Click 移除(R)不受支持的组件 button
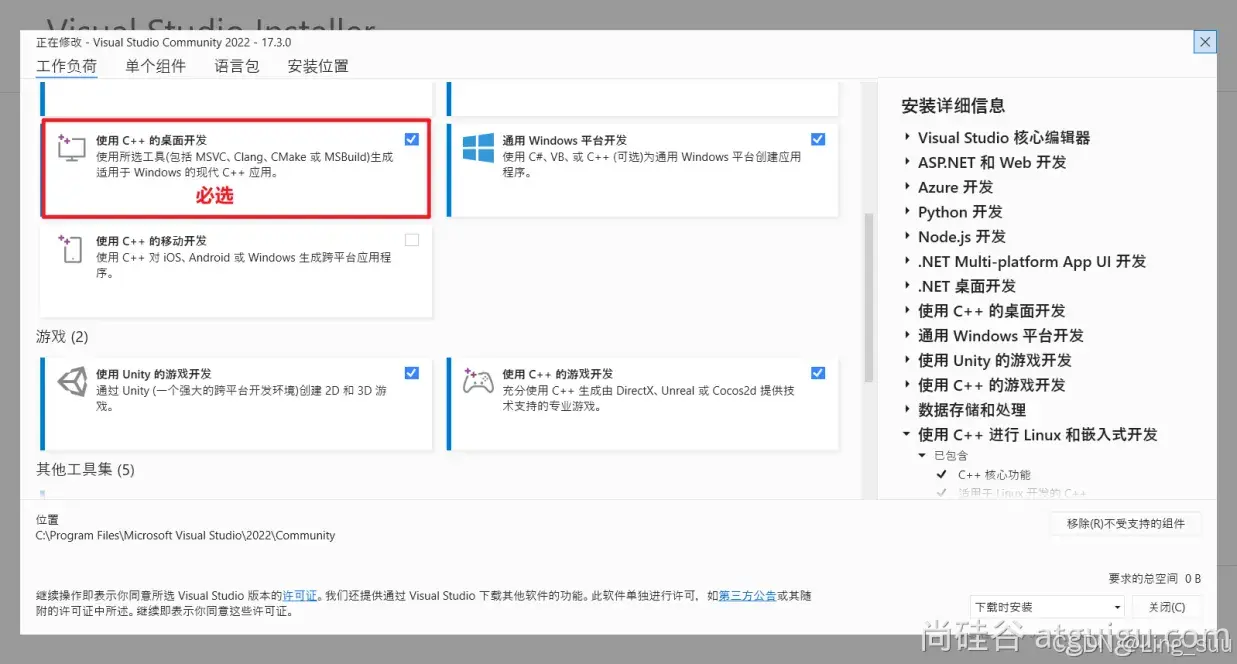The height and width of the screenshot is (664, 1237). (1125, 524)
